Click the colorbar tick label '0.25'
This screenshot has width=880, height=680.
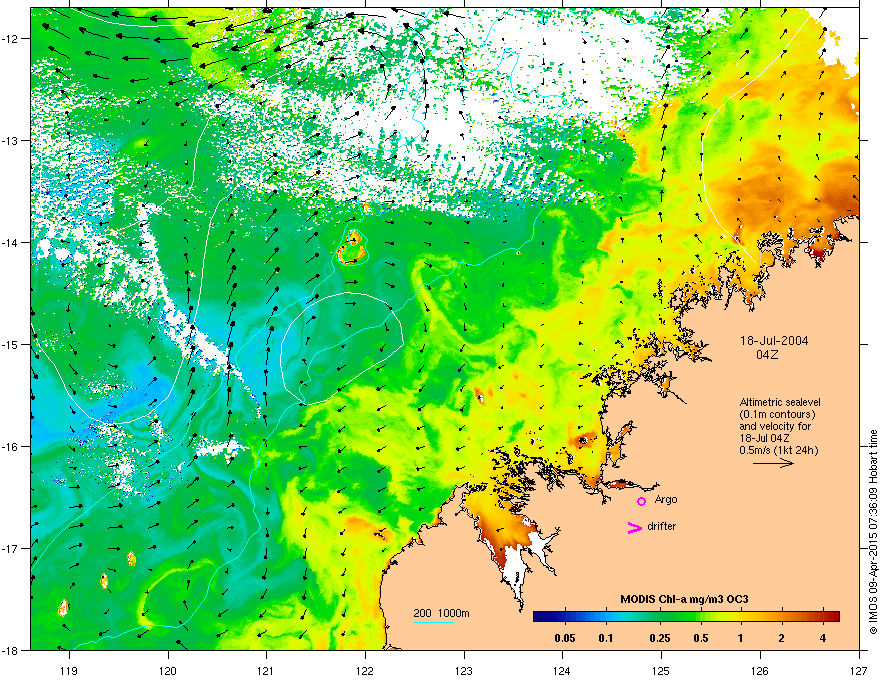click(659, 638)
